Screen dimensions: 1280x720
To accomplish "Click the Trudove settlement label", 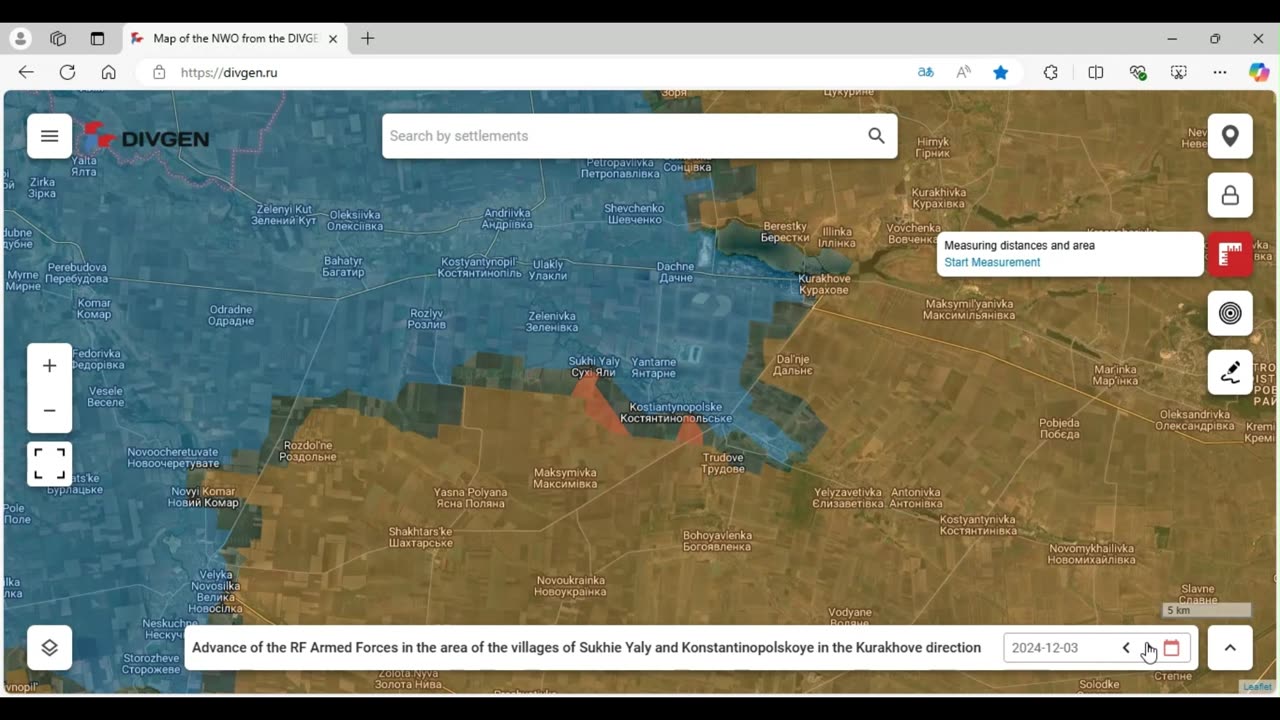I will point(723,463).
